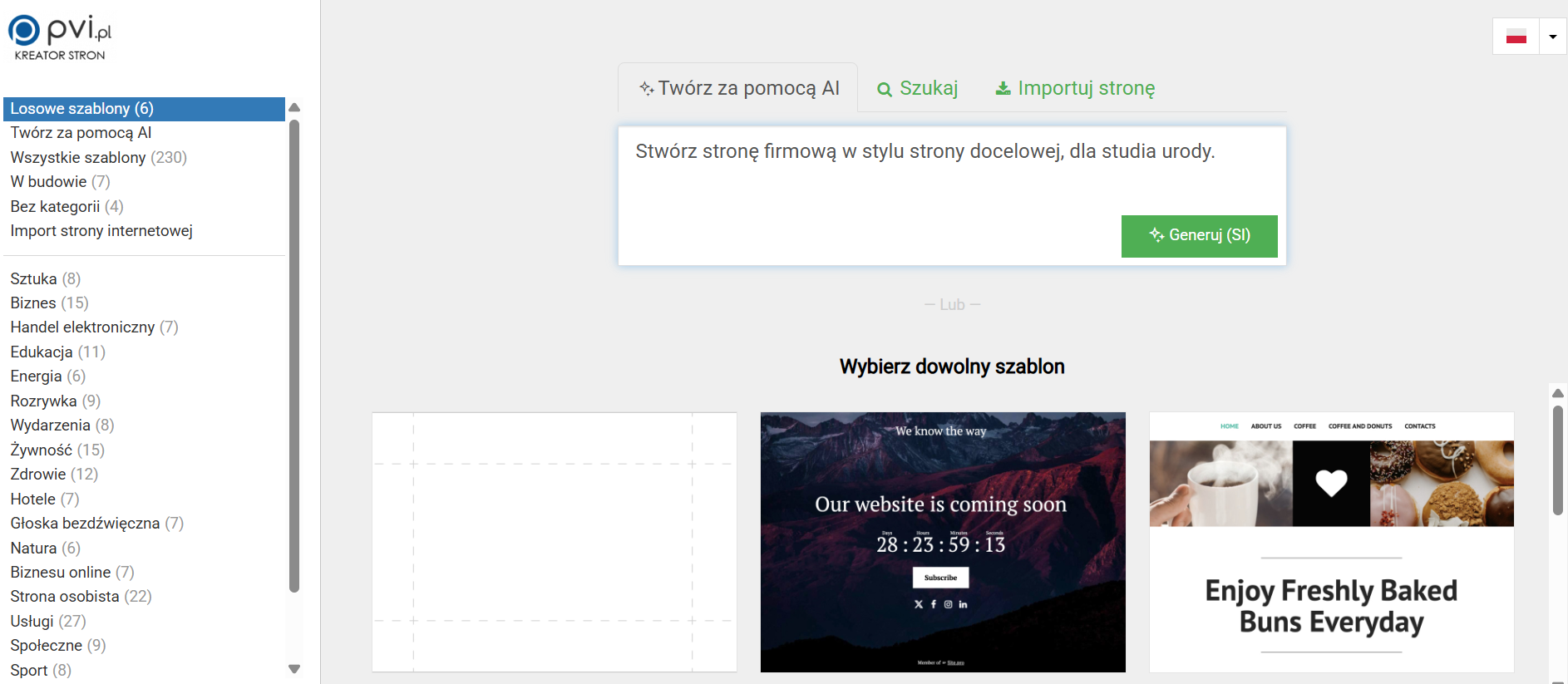
Task: Click the template list scroll up arrow
Action: 1557,393
